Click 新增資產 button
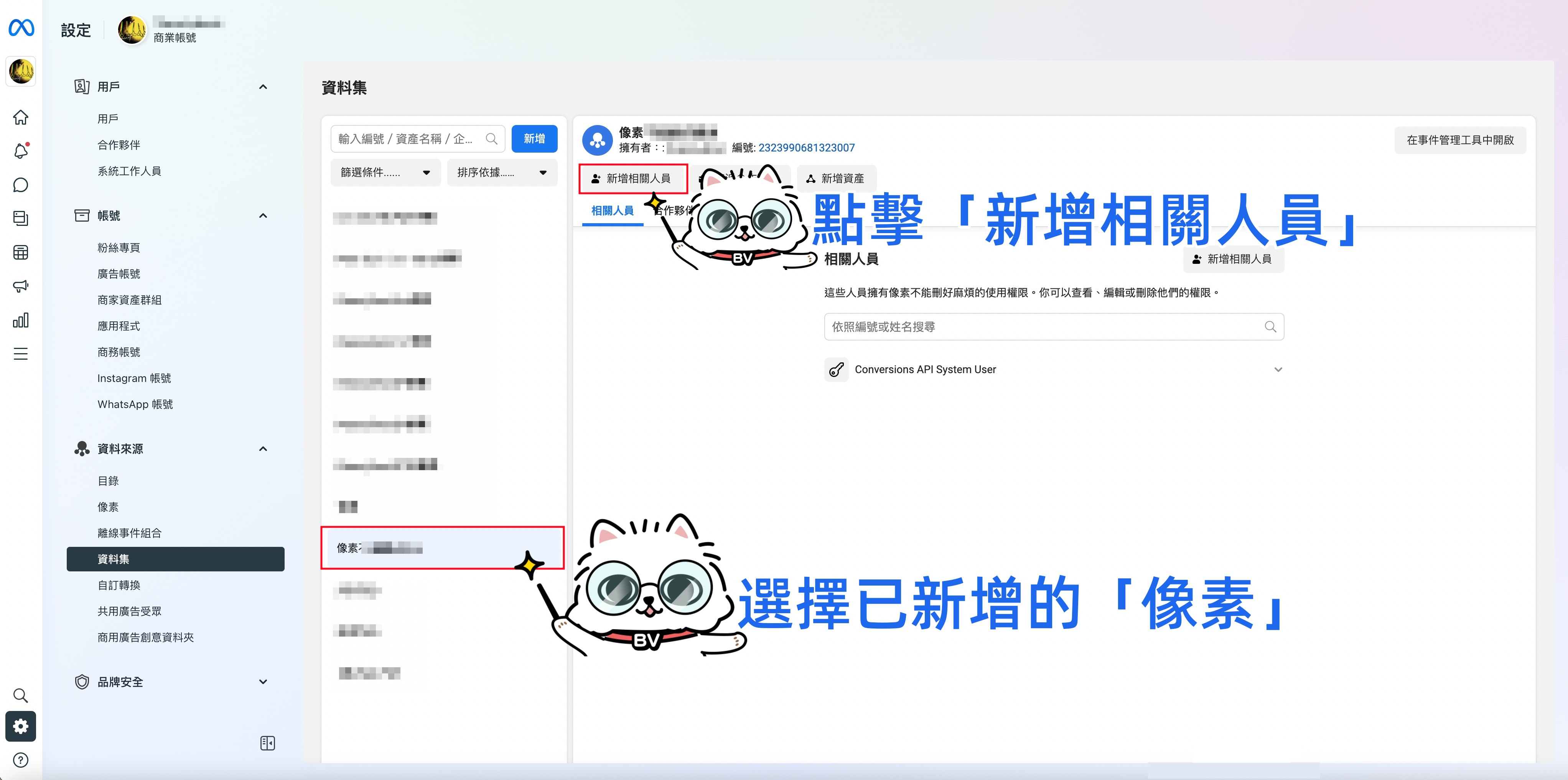 [836, 178]
